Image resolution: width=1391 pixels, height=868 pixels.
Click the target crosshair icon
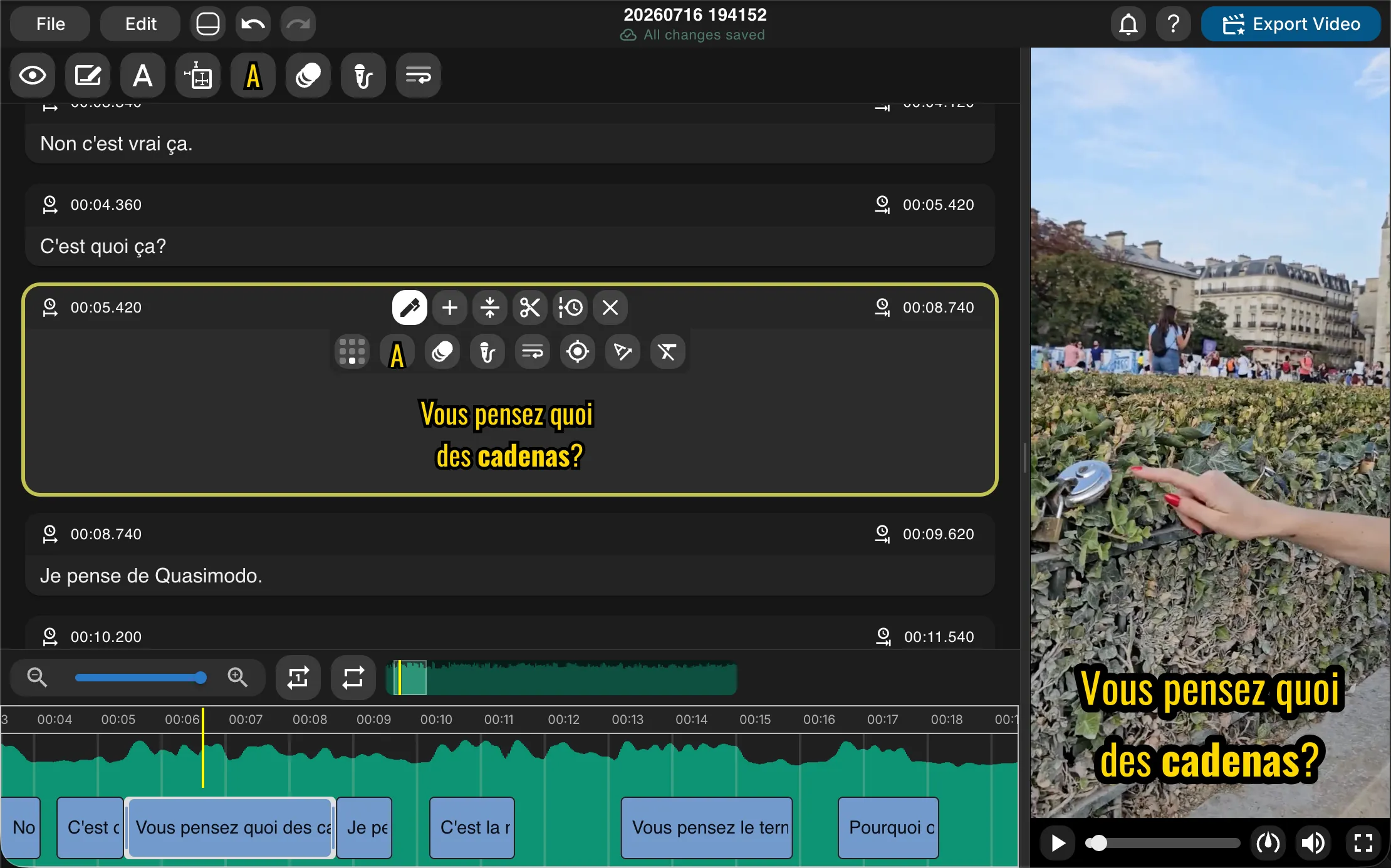(578, 352)
